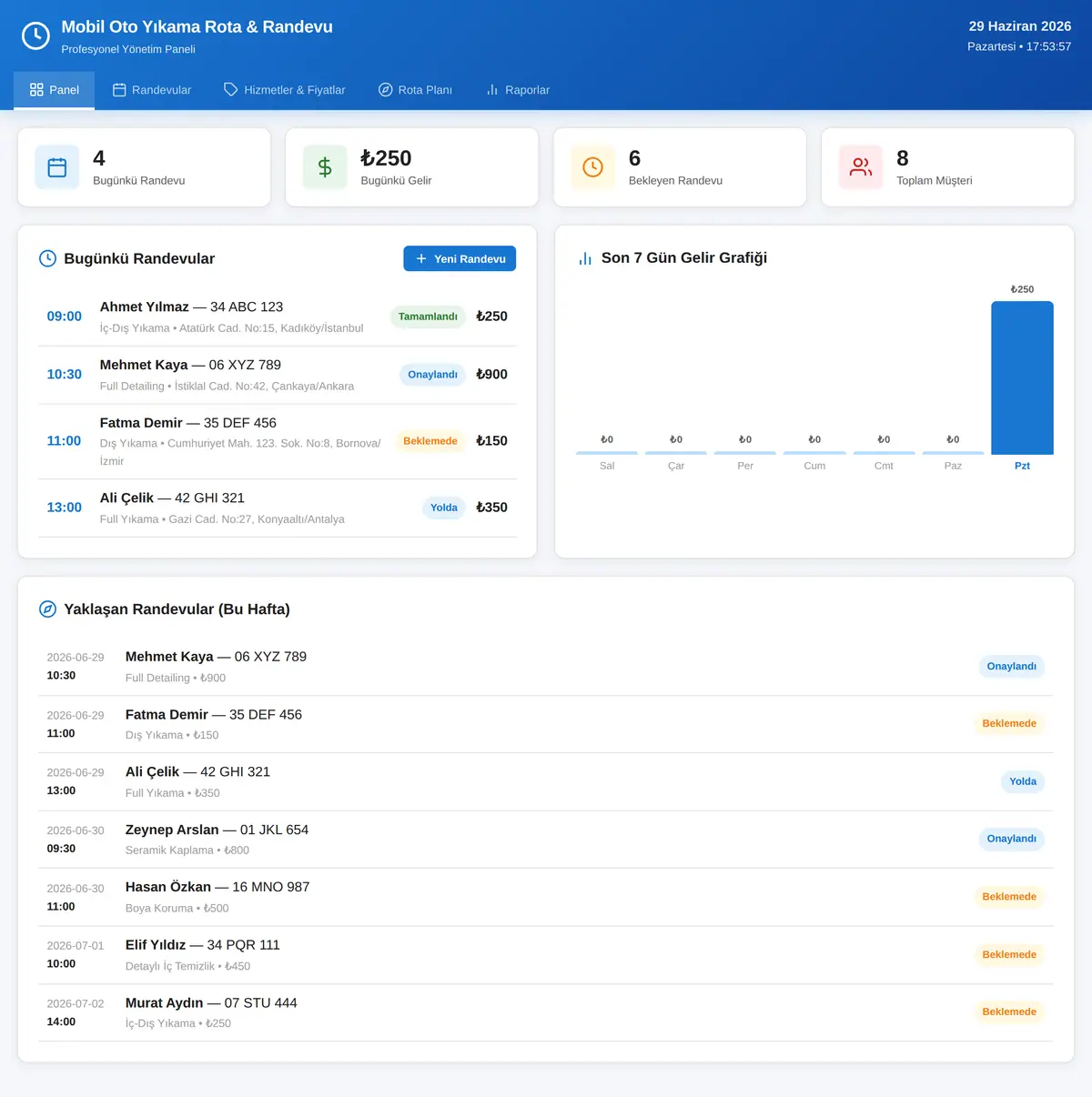This screenshot has width=1092, height=1097.
Task: Click the Mobil Oto Yıkama Rota & Randevu title
Action: click(197, 27)
